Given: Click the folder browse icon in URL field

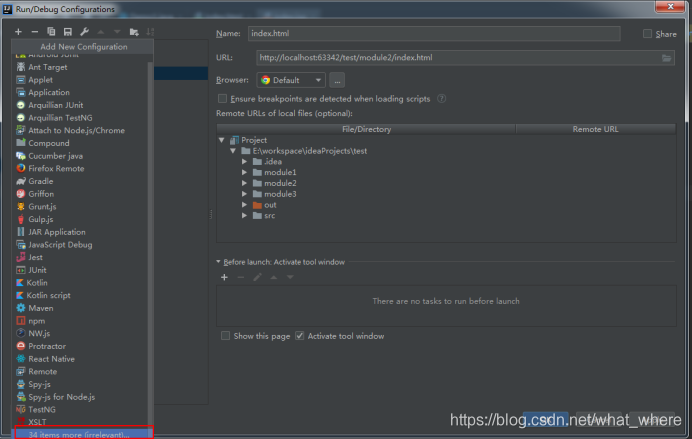Looking at the screenshot, I should 666,58.
